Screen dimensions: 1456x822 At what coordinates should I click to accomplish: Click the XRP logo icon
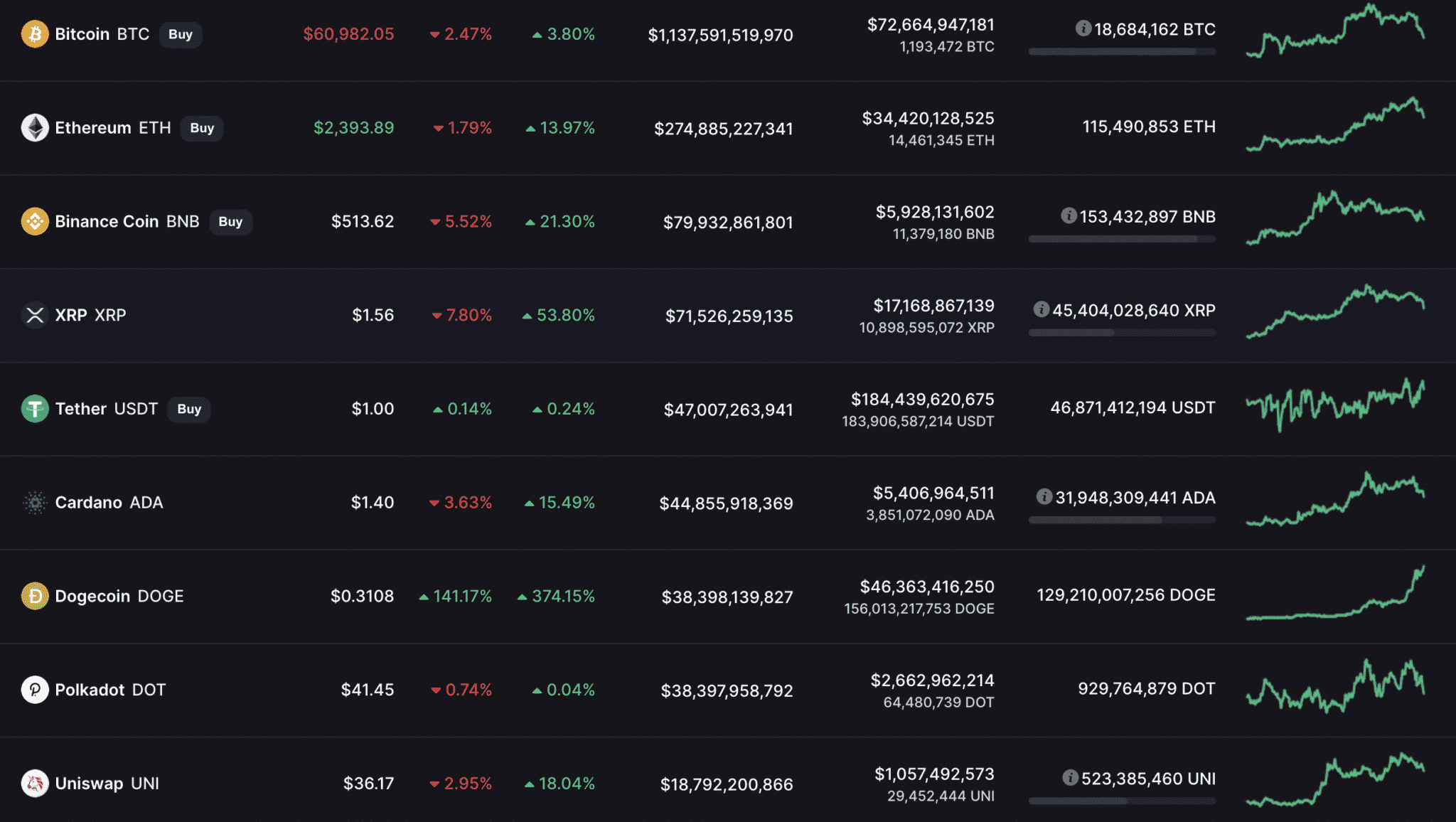(x=34, y=315)
